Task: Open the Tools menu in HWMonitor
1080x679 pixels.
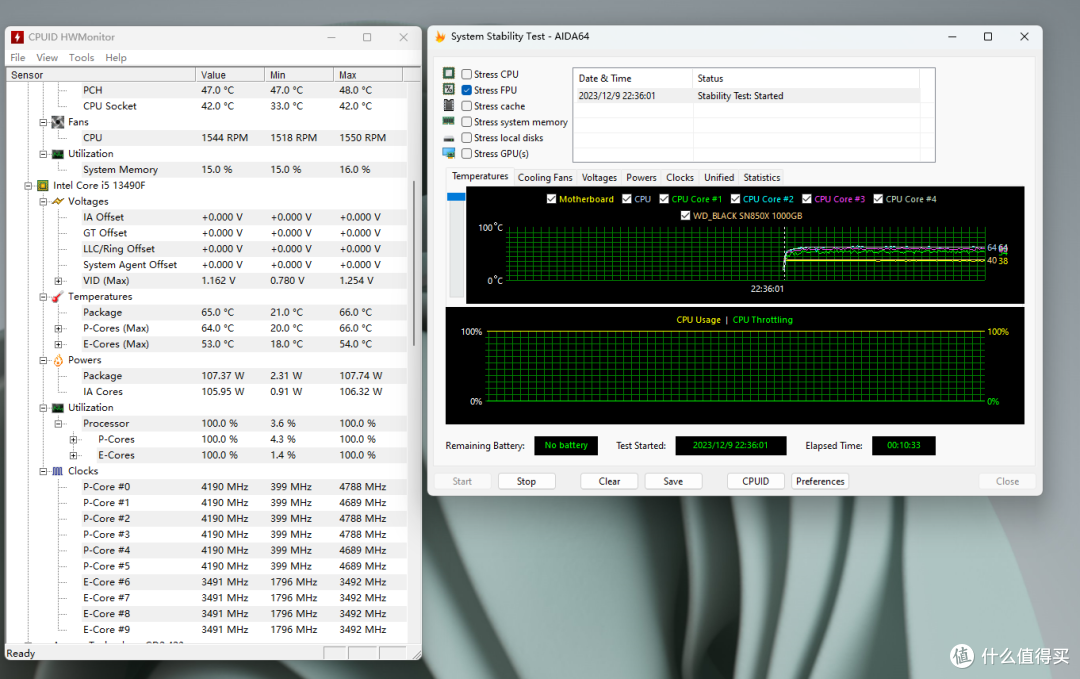Action: pos(81,58)
